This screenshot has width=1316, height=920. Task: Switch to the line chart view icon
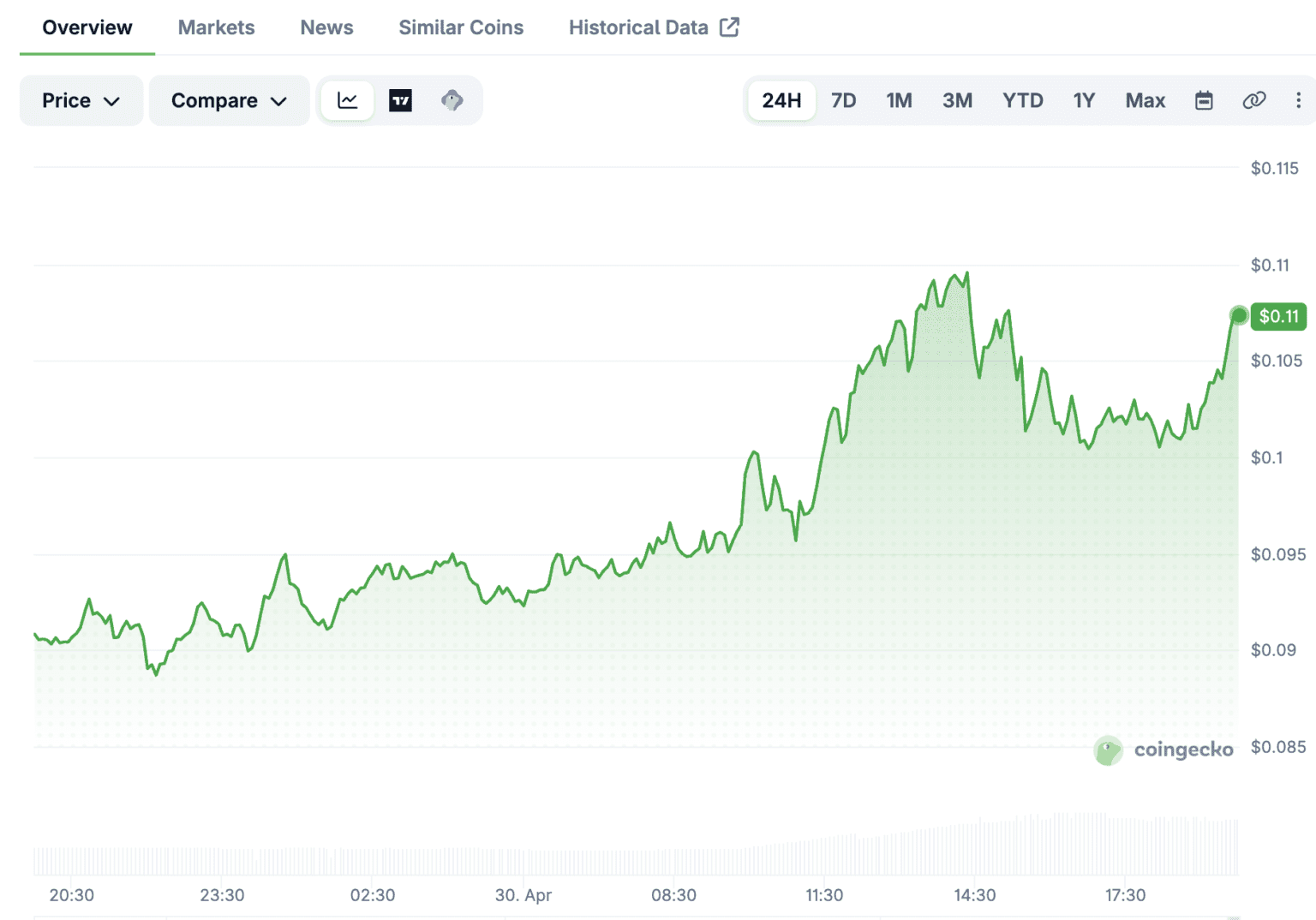click(x=347, y=100)
